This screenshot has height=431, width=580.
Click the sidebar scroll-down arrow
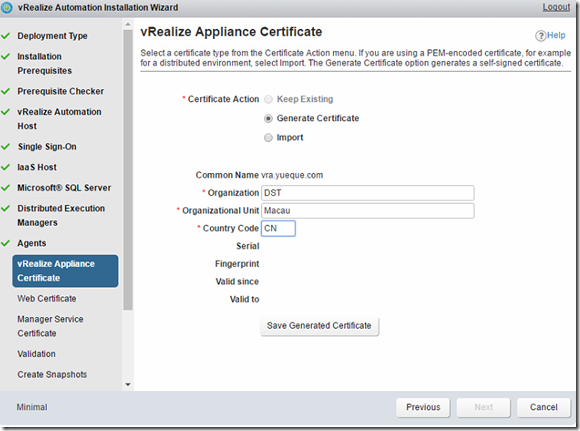coord(128,384)
